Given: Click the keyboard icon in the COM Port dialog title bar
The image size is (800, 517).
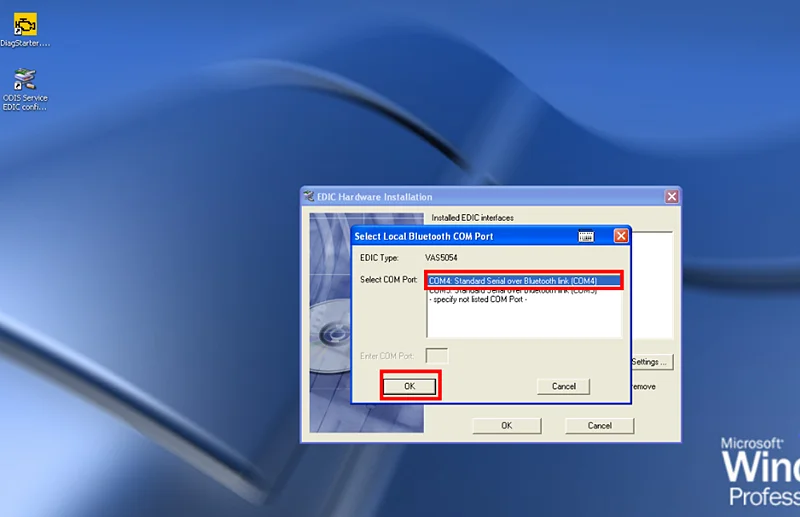Looking at the screenshot, I should click(x=586, y=236).
